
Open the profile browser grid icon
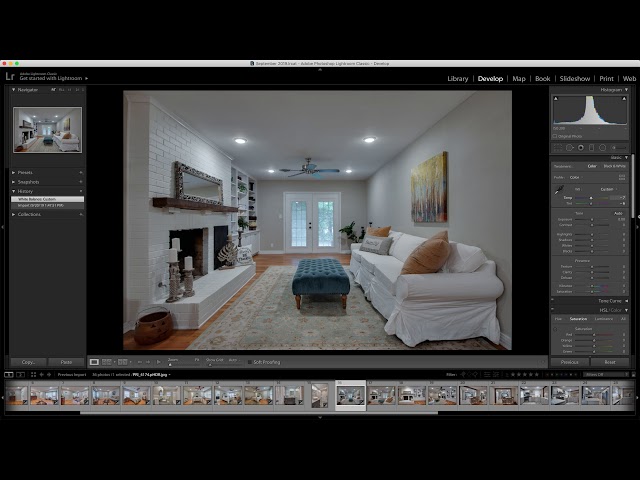click(622, 177)
